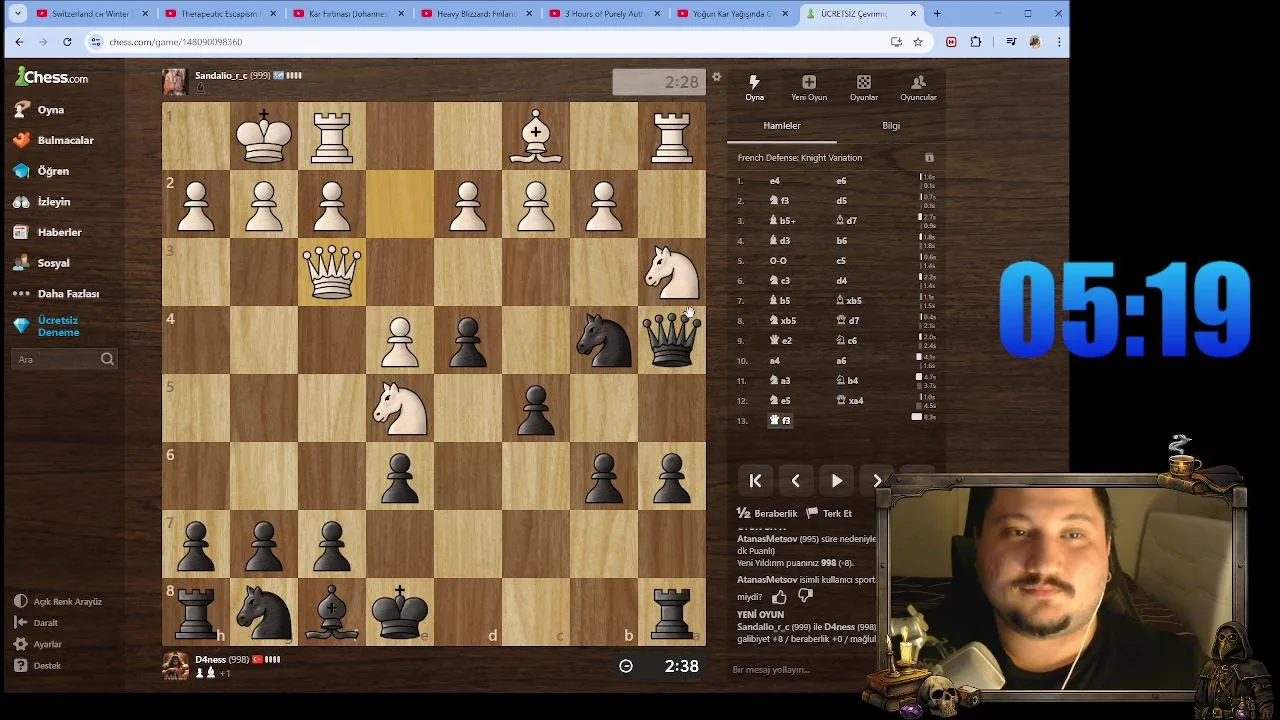Screen dimensions: 1280x720
Task: Open browser extensions puzzle icon
Action: tap(976, 42)
